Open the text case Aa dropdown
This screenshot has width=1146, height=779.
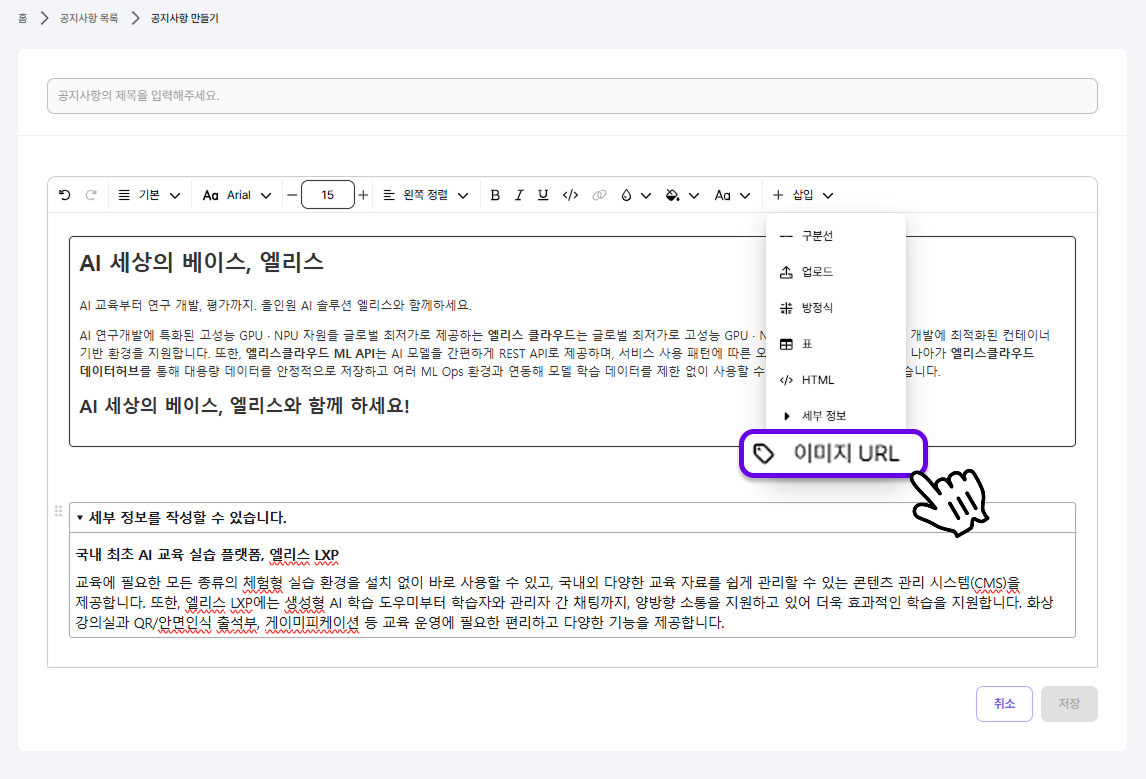pos(732,195)
